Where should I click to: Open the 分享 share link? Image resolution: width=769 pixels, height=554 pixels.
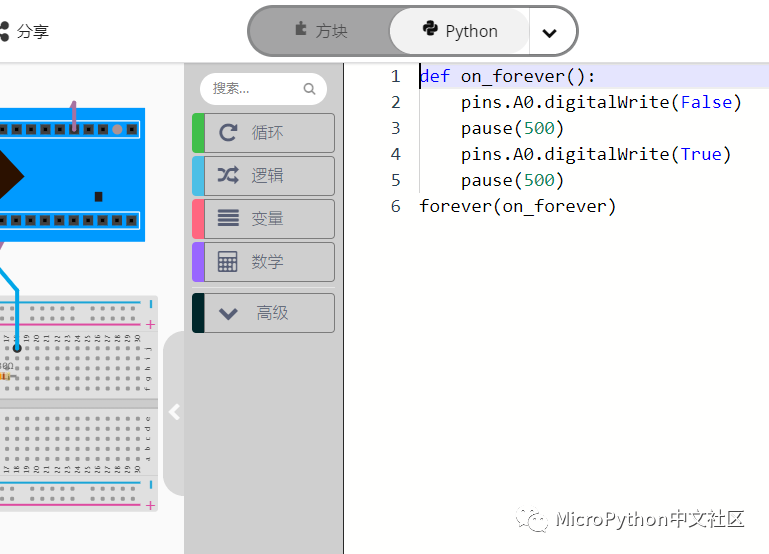coord(33,31)
